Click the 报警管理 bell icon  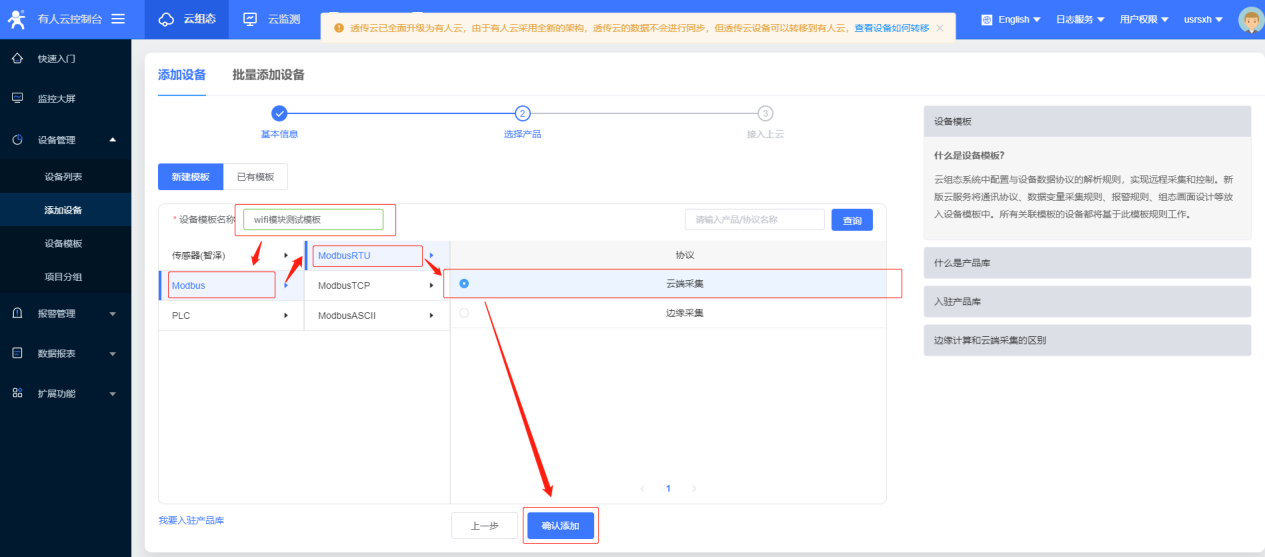tap(17, 313)
